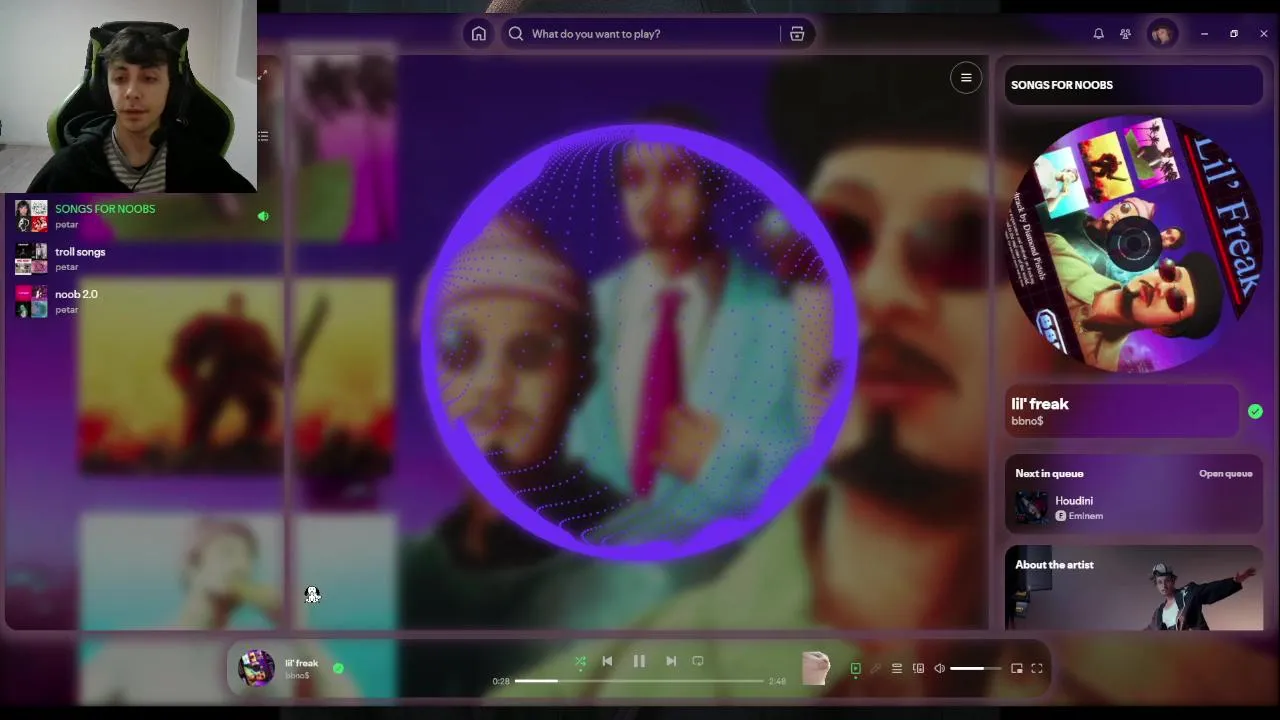Open the 'About the artist' card
This screenshot has width=1280, height=720.
click(x=1134, y=588)
